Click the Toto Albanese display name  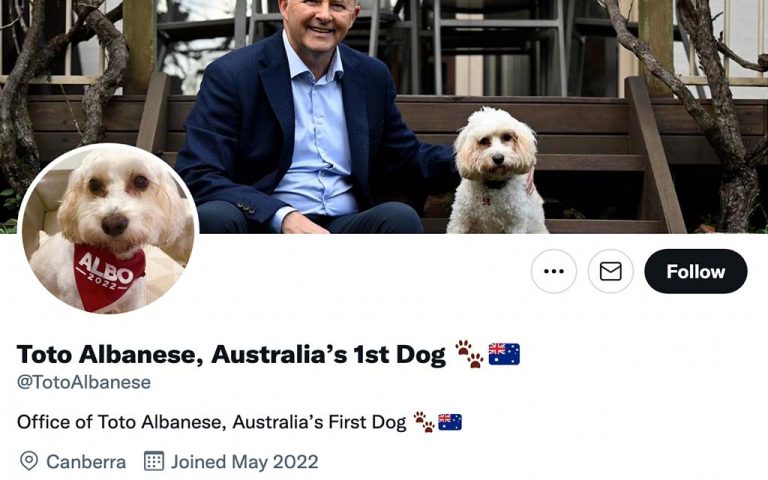[231, 354]
